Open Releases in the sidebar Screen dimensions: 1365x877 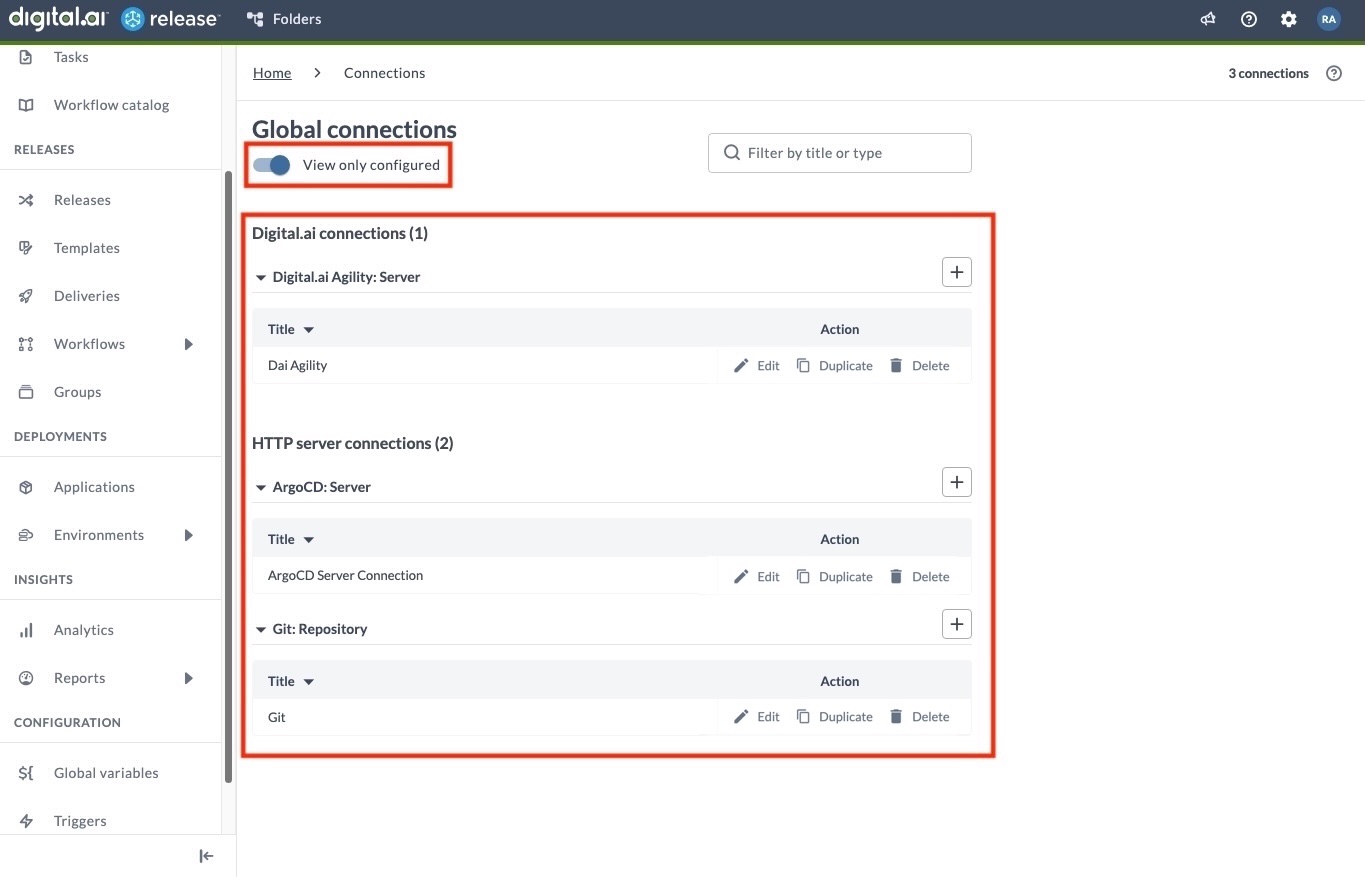coord(82,200)
